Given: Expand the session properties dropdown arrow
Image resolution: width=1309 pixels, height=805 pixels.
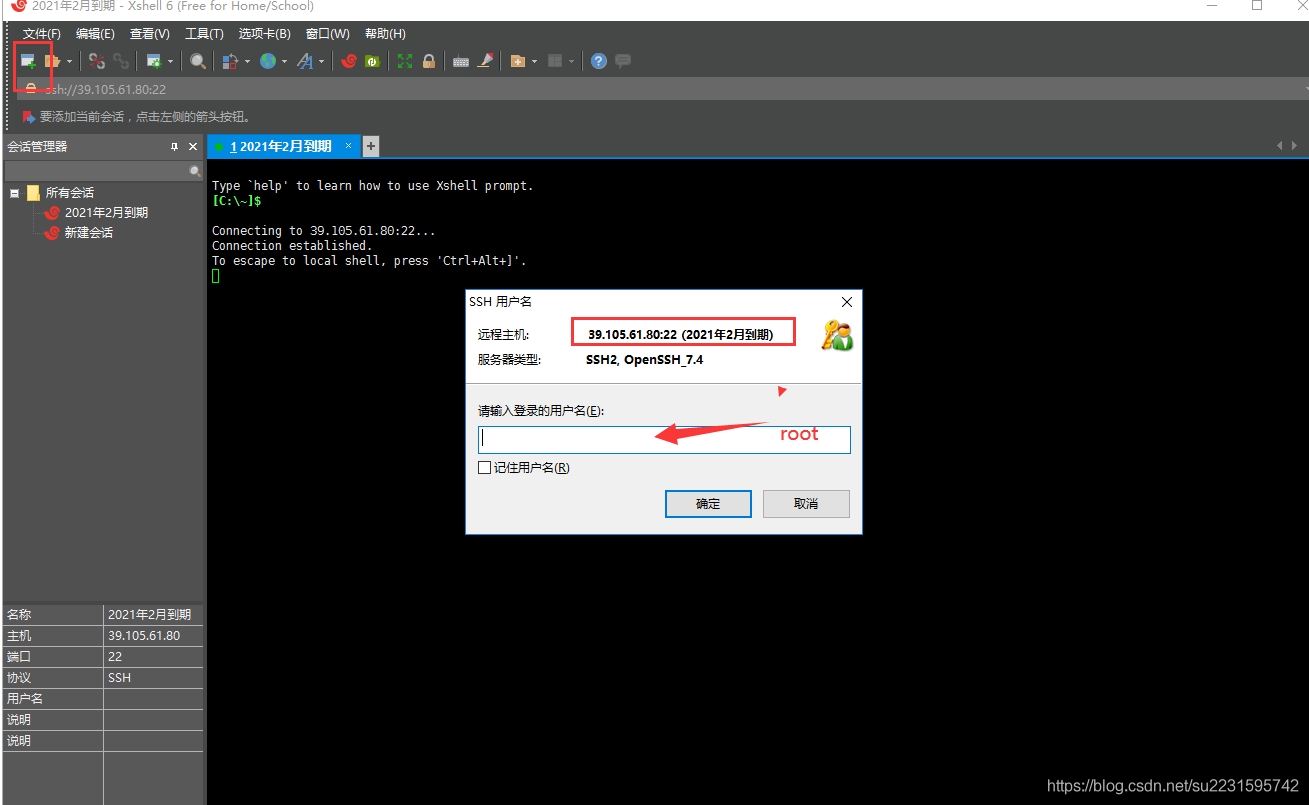Looking at the screenshot, I should point(171,61).
